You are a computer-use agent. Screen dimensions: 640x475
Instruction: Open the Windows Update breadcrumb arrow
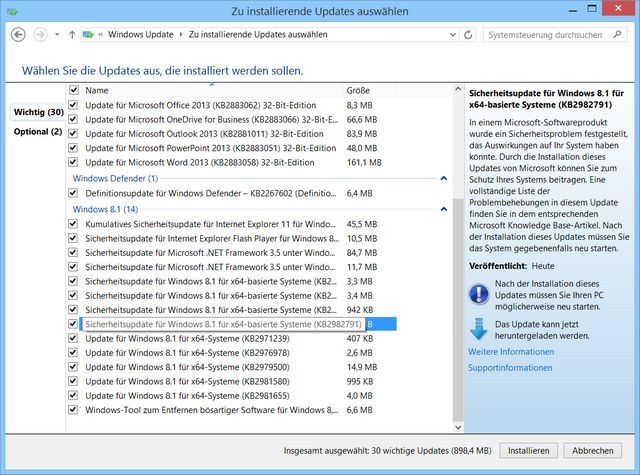point(181,35)
